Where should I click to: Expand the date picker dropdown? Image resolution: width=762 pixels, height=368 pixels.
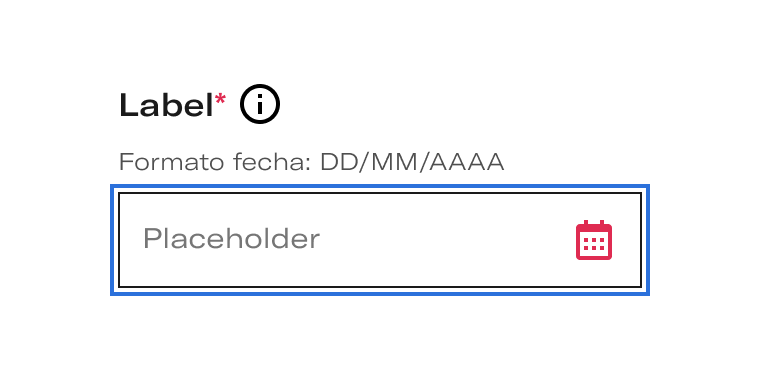click(x=594, y=240)
